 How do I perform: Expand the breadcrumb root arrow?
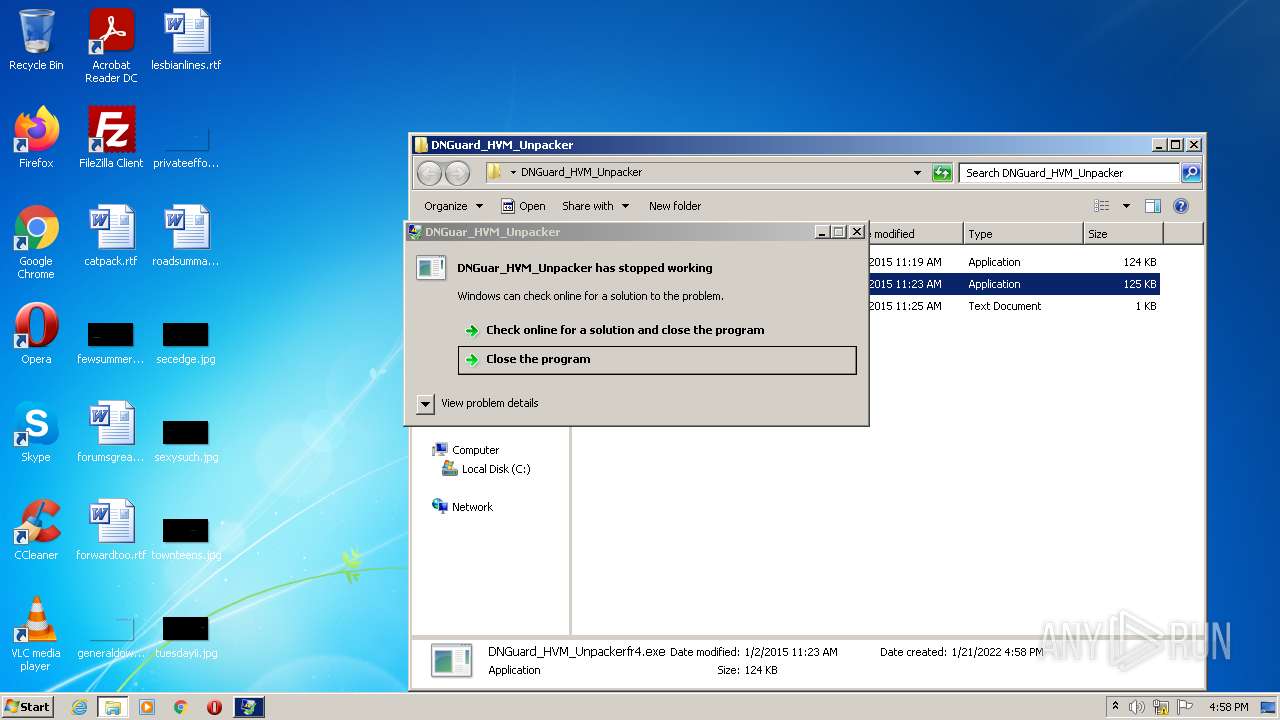click(513, 173)
